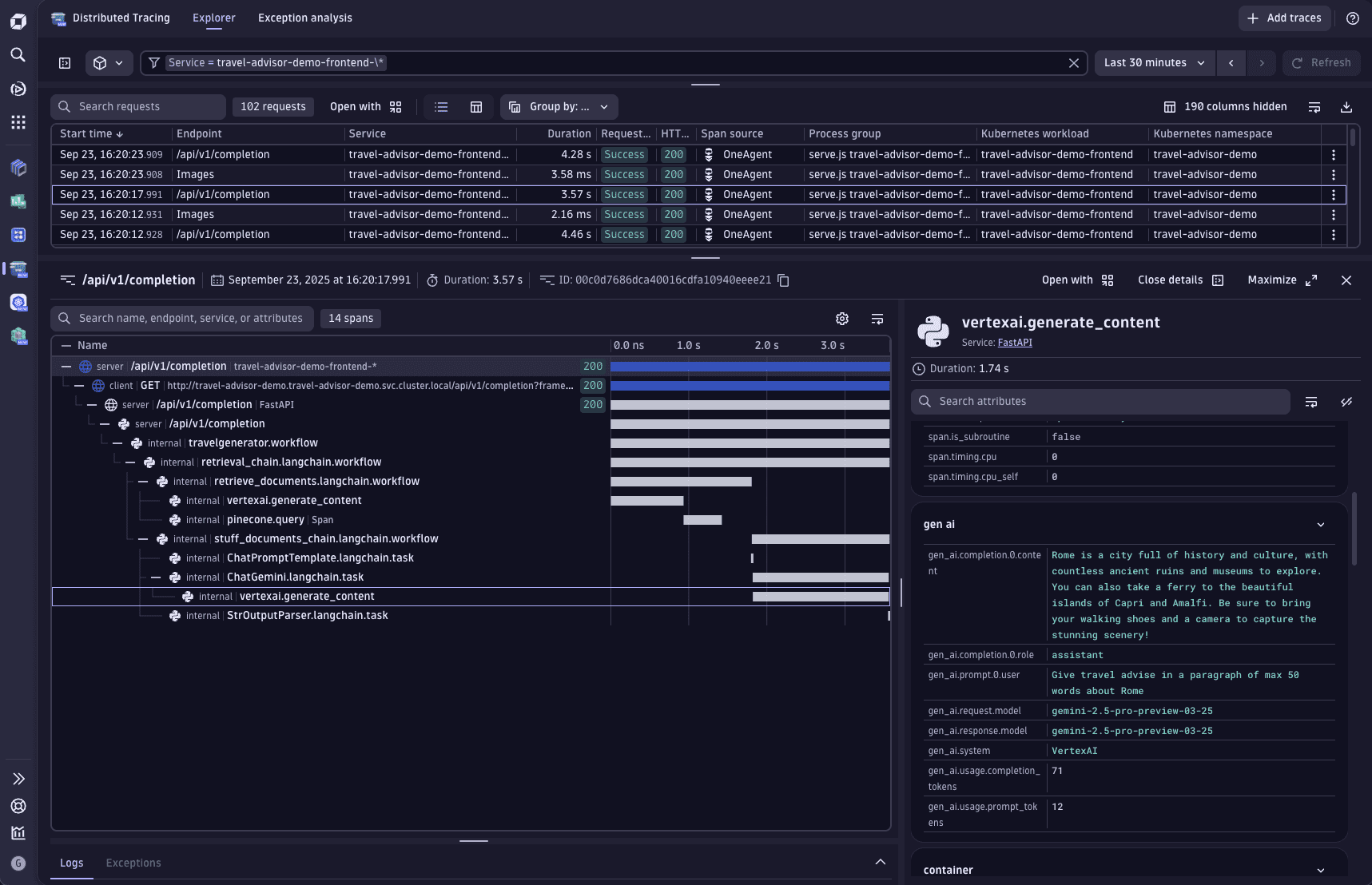Image resolution: width=1372 pixels, height=885 pixels.
Task: Open the Last 30 minutes time picker
Action: tap(1153, 62)
